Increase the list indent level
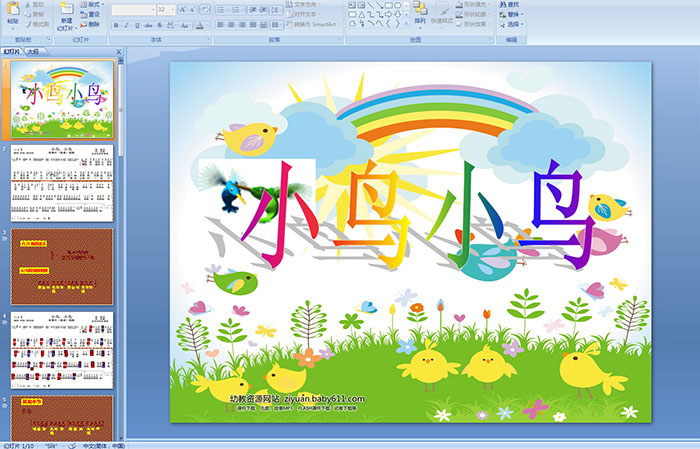 coord(263,10)
